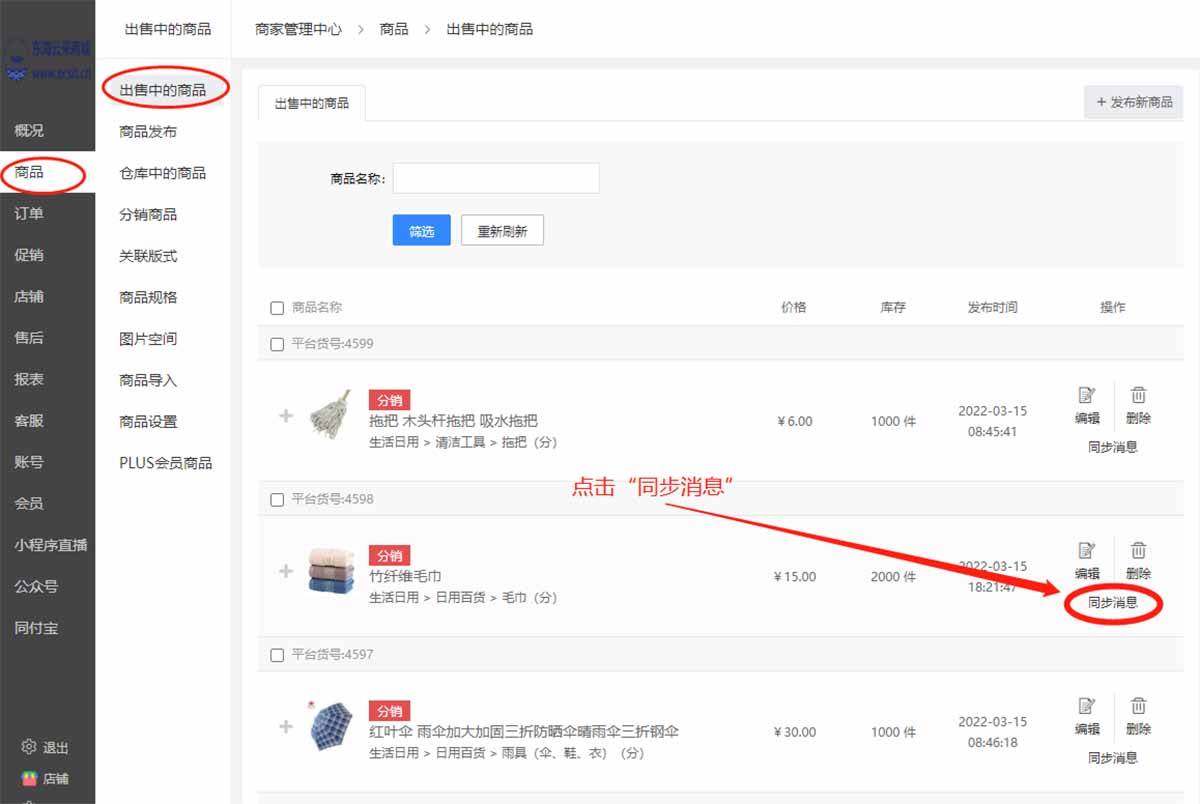The height and width of the screenshot is (804, 1200).
Task: Select the checkbox for 平台货号:4598
Action: pyautogui.click(x=278, y=499)
